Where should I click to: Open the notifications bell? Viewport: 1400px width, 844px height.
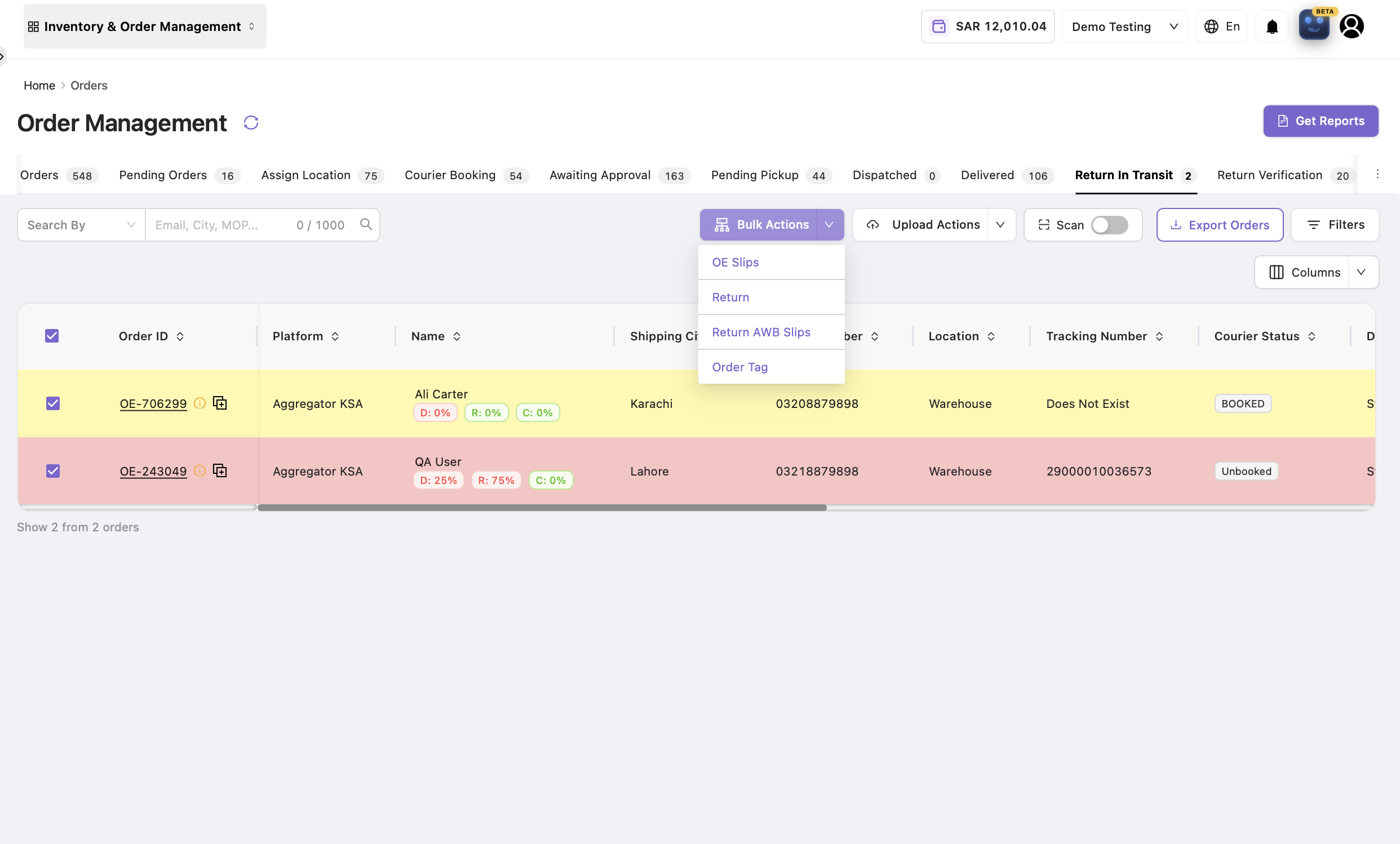(1272, 26)
